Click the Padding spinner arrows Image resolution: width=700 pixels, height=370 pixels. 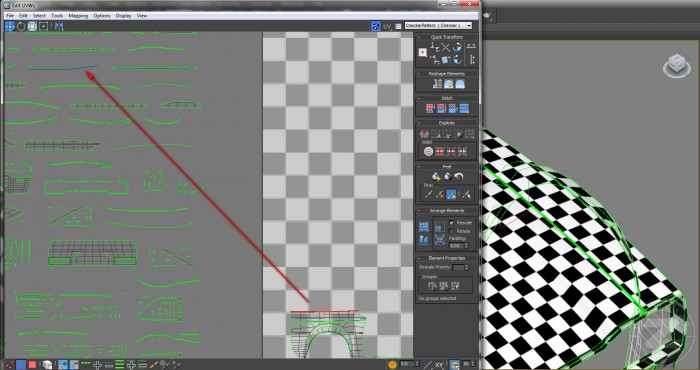[467, 245]
